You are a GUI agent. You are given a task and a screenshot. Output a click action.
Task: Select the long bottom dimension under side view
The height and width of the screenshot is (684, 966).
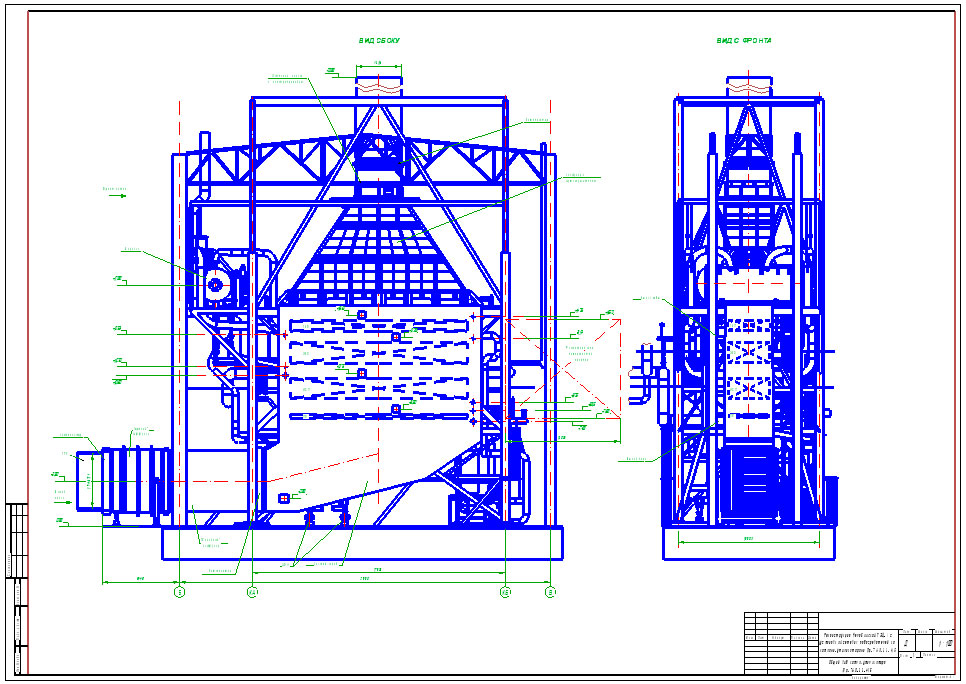[x=365, y=582]
